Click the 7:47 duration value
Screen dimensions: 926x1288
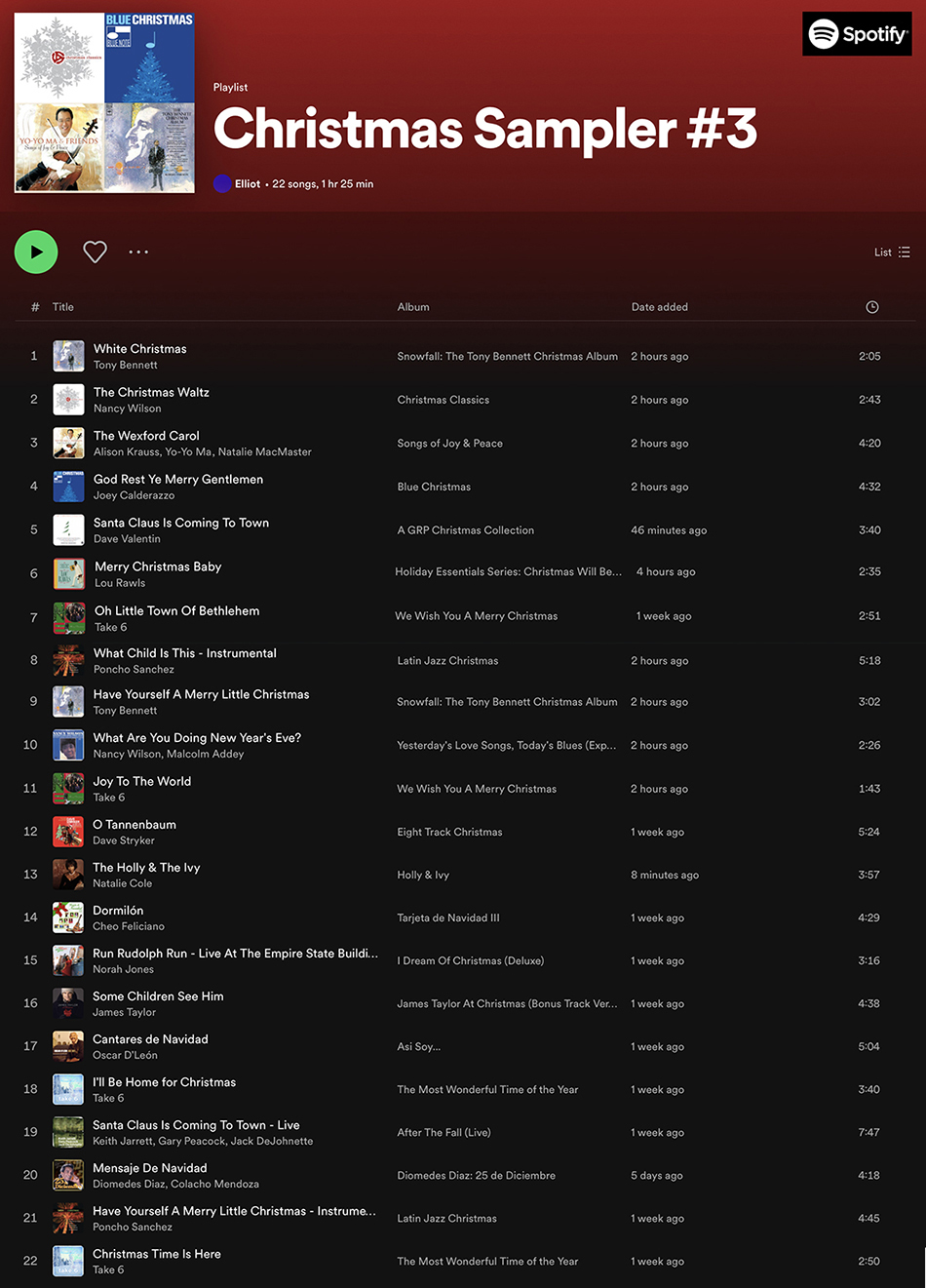[x=869, y=1132]
